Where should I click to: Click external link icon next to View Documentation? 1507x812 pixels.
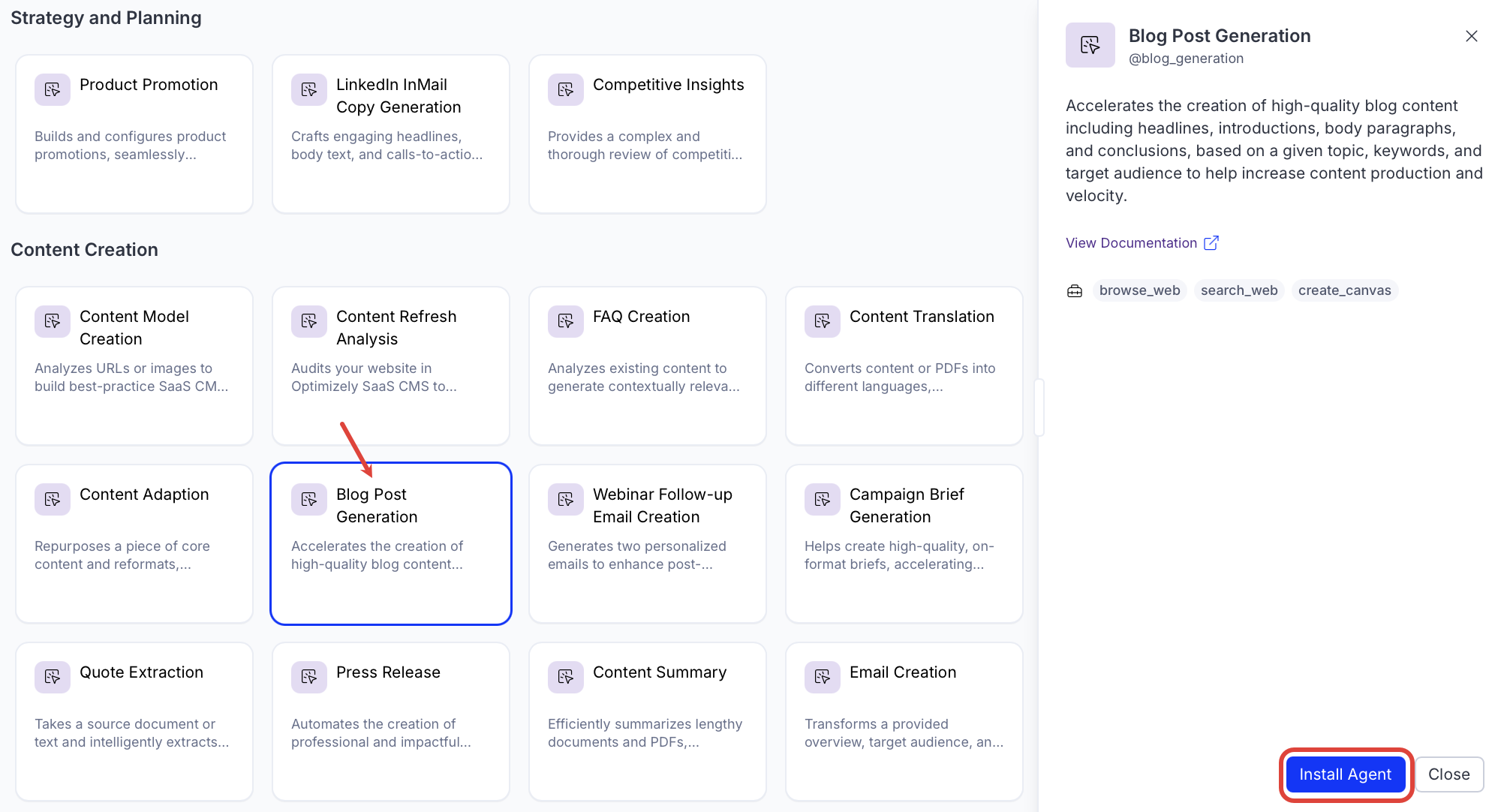click(1211, 243)
